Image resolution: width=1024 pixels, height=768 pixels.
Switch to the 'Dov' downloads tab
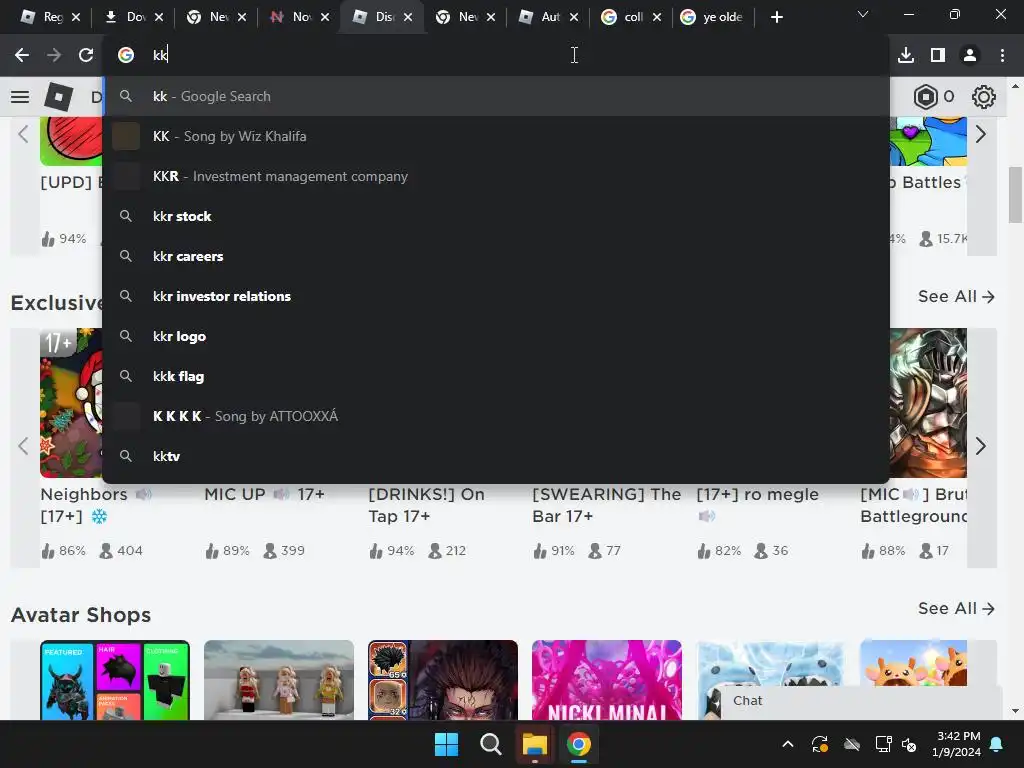pyautogui.click(x=127, y=18)
